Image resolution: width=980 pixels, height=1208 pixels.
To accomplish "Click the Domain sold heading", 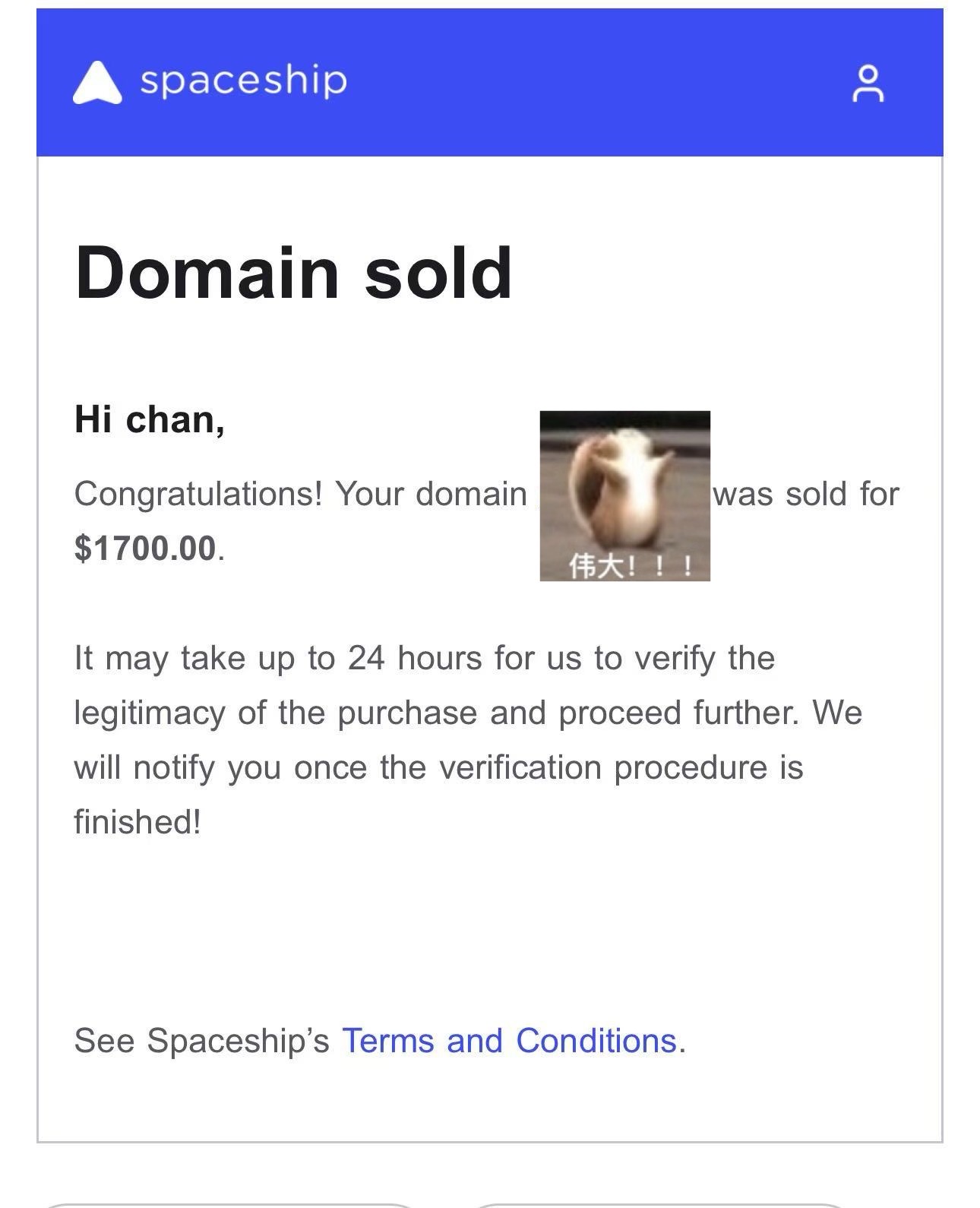I will pos(293,273).
